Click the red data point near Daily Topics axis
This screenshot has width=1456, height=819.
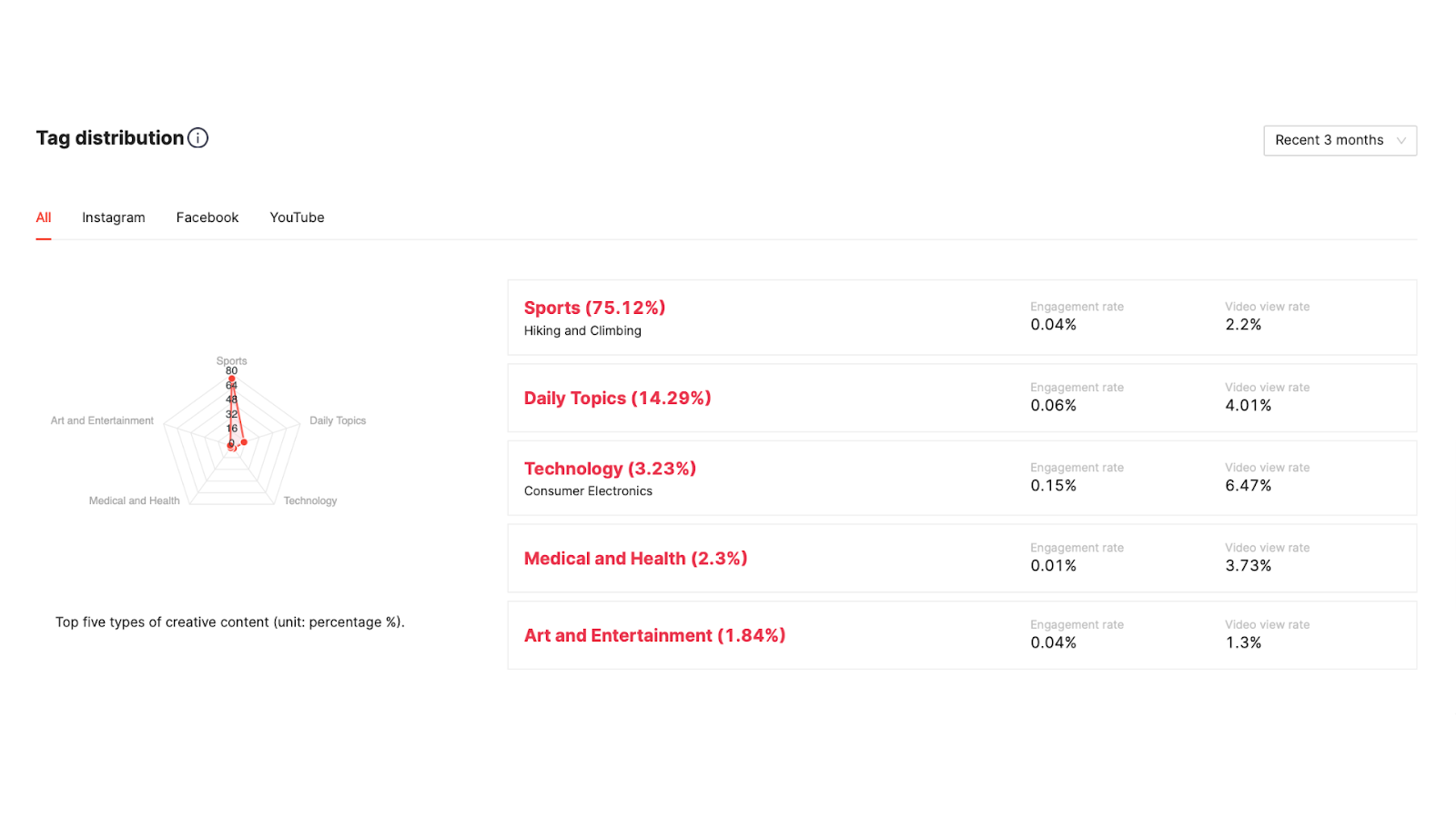pos(244,442)
